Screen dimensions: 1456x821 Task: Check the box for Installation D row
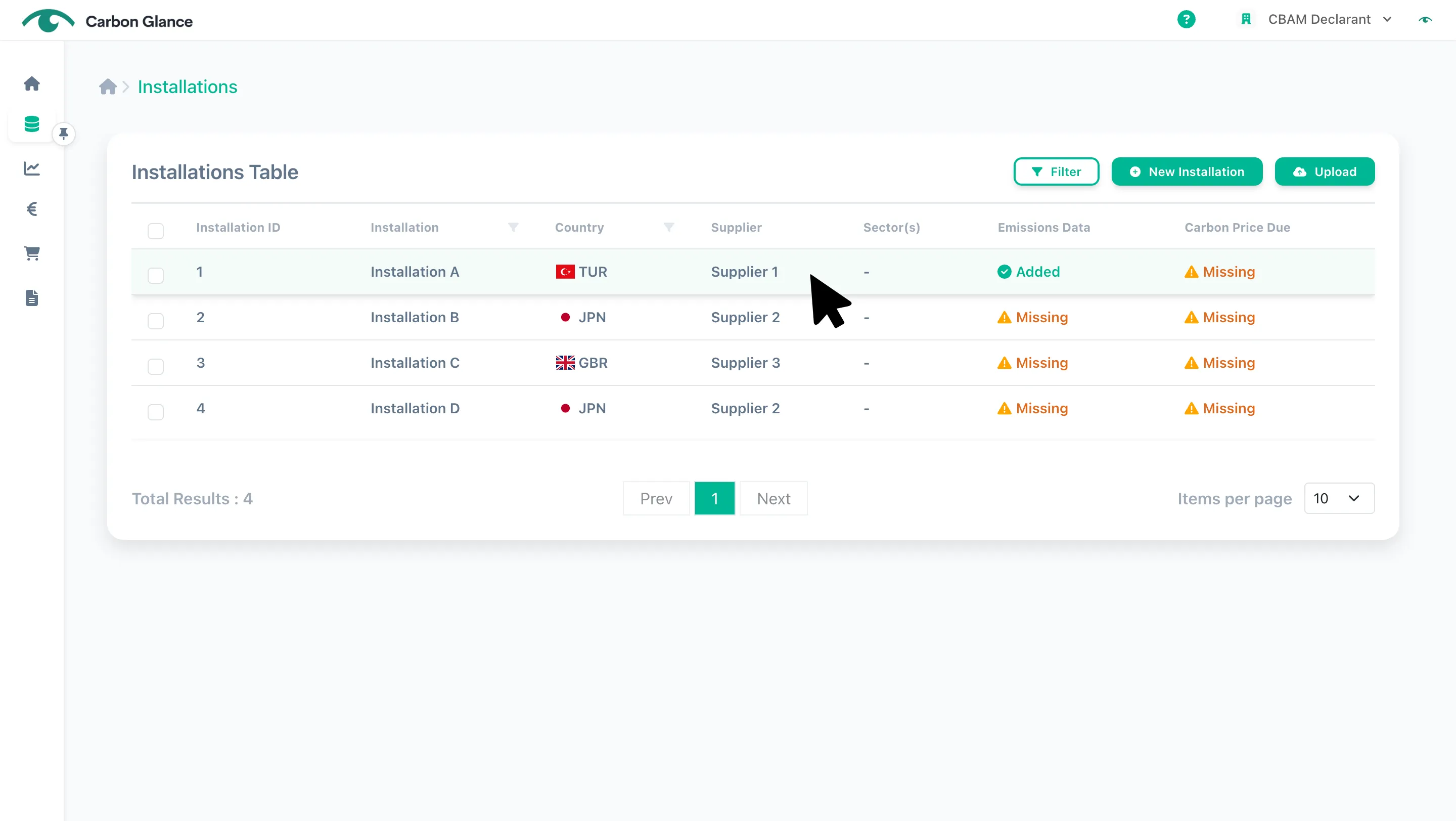coord(155,412)
